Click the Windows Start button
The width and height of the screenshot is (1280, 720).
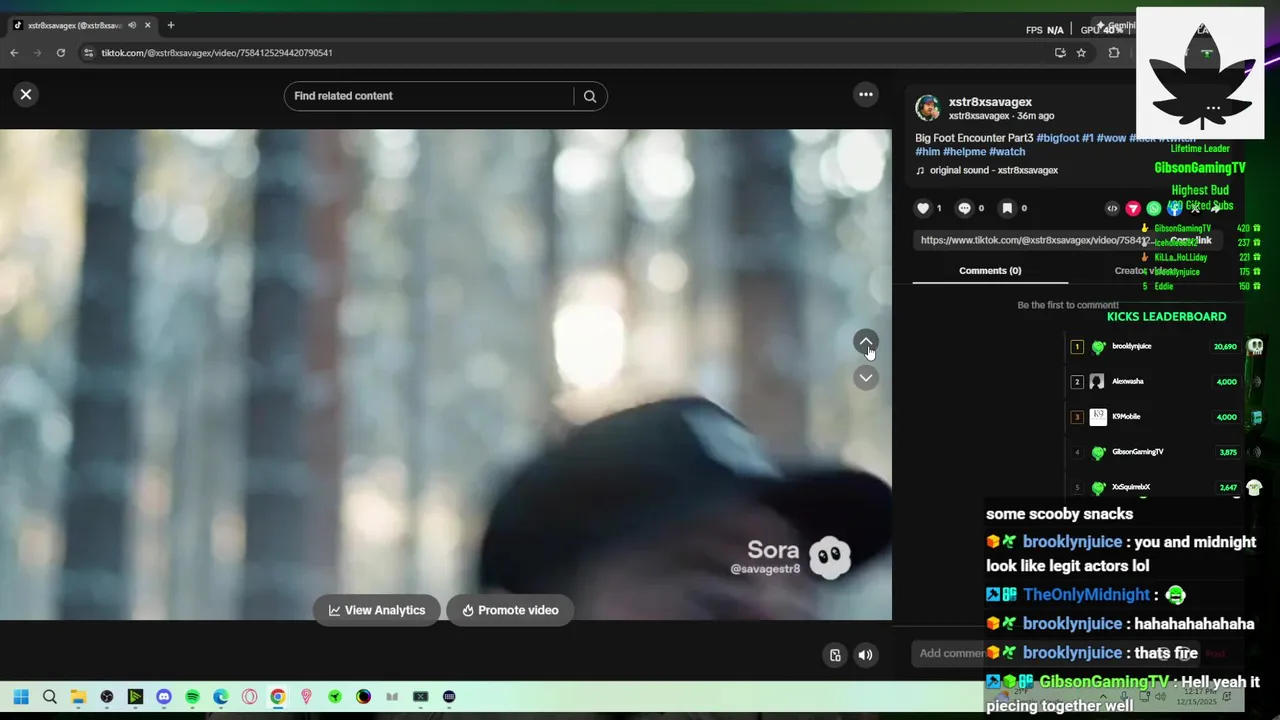tap(21, 697)
